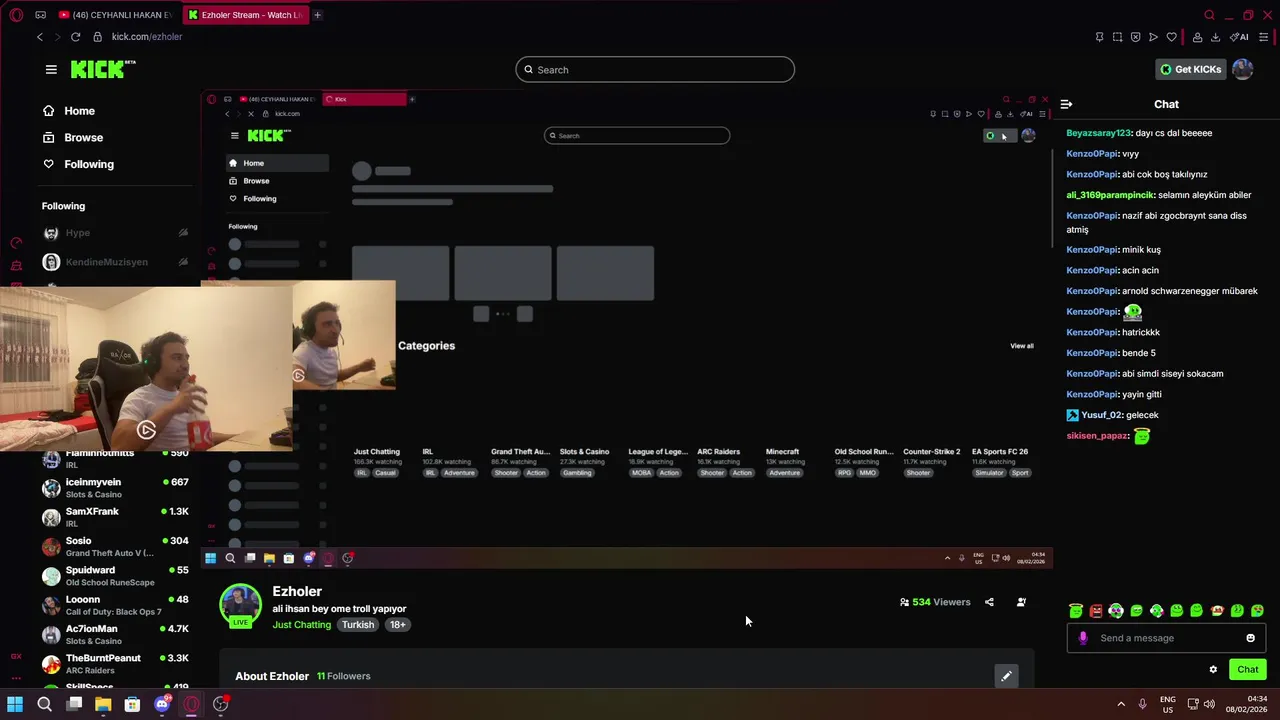Click the 18+ tag
Screen dimensions: 1280x720
(x=398, y=625)
